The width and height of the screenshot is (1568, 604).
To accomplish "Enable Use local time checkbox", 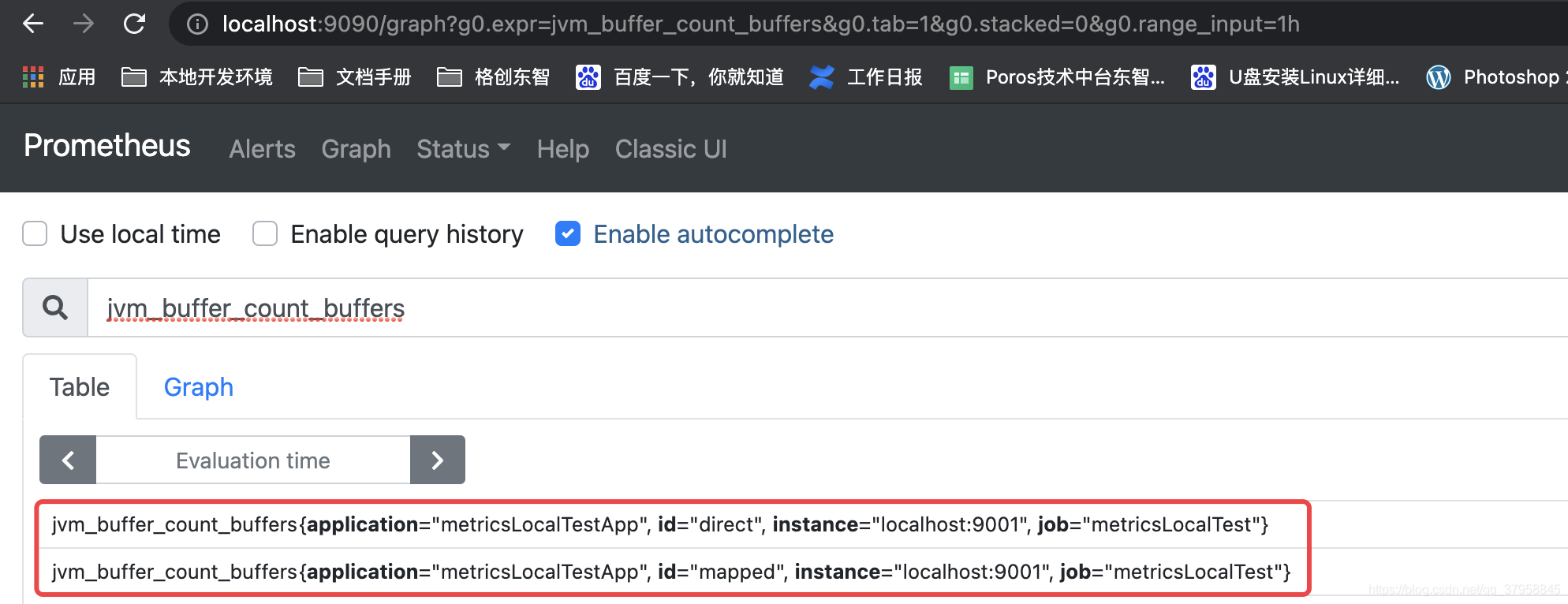I will click(35, 233).
